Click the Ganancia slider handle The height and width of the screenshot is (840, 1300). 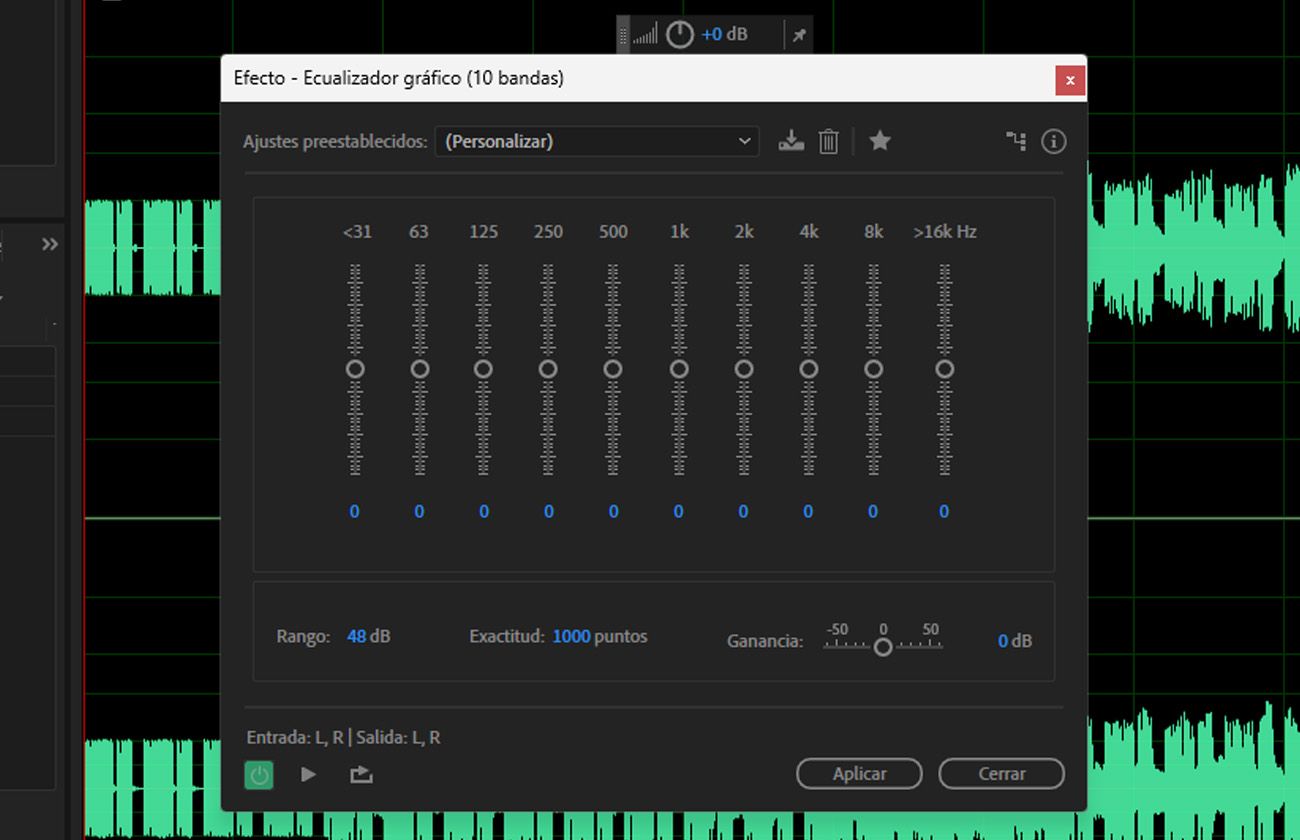[883, 648]
